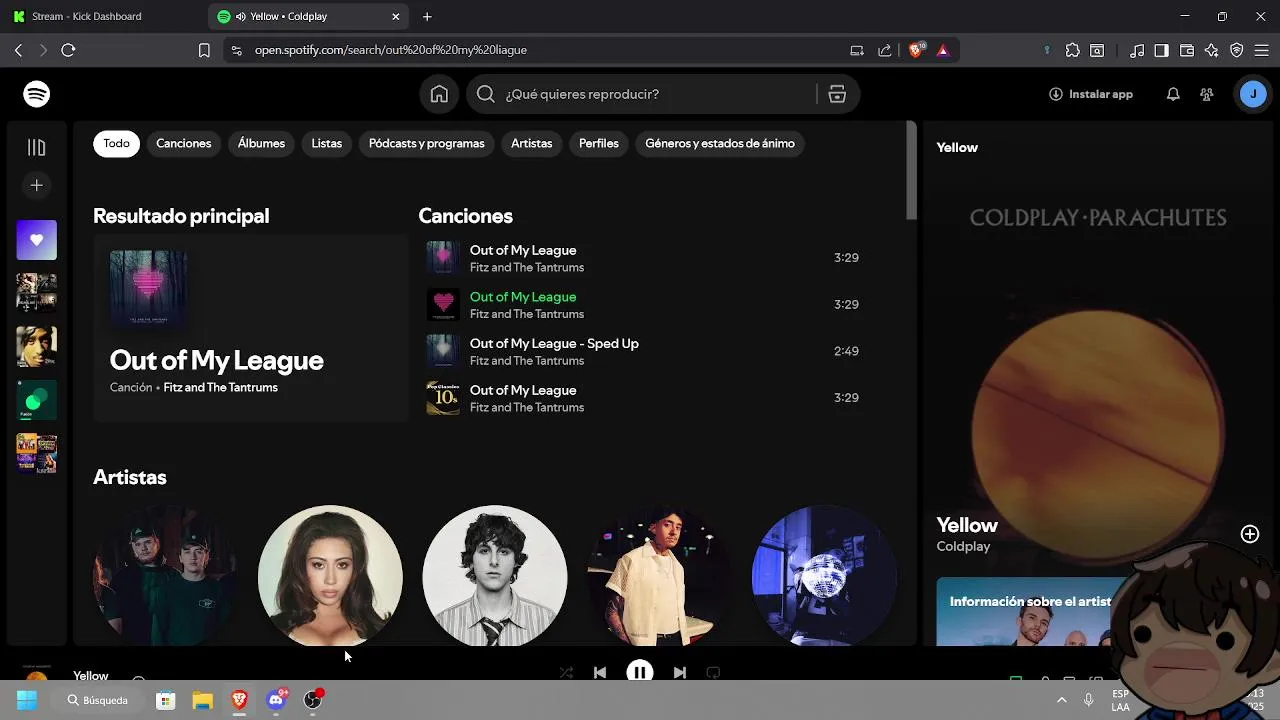Open the woman artist circle thumbnail
The width and height of the screenshot is (1280, 720).
click(330, 577)
